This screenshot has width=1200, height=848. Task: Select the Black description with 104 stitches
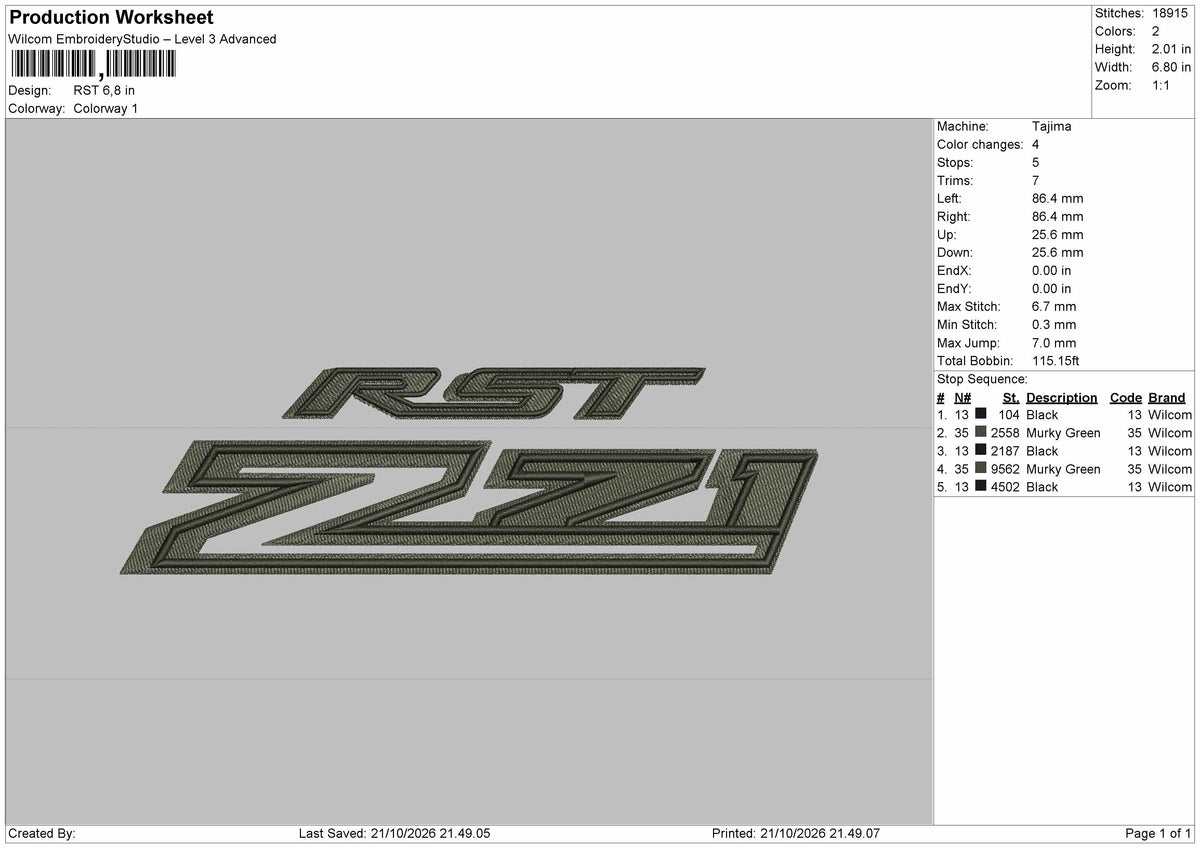click(x=1042, y=414)
